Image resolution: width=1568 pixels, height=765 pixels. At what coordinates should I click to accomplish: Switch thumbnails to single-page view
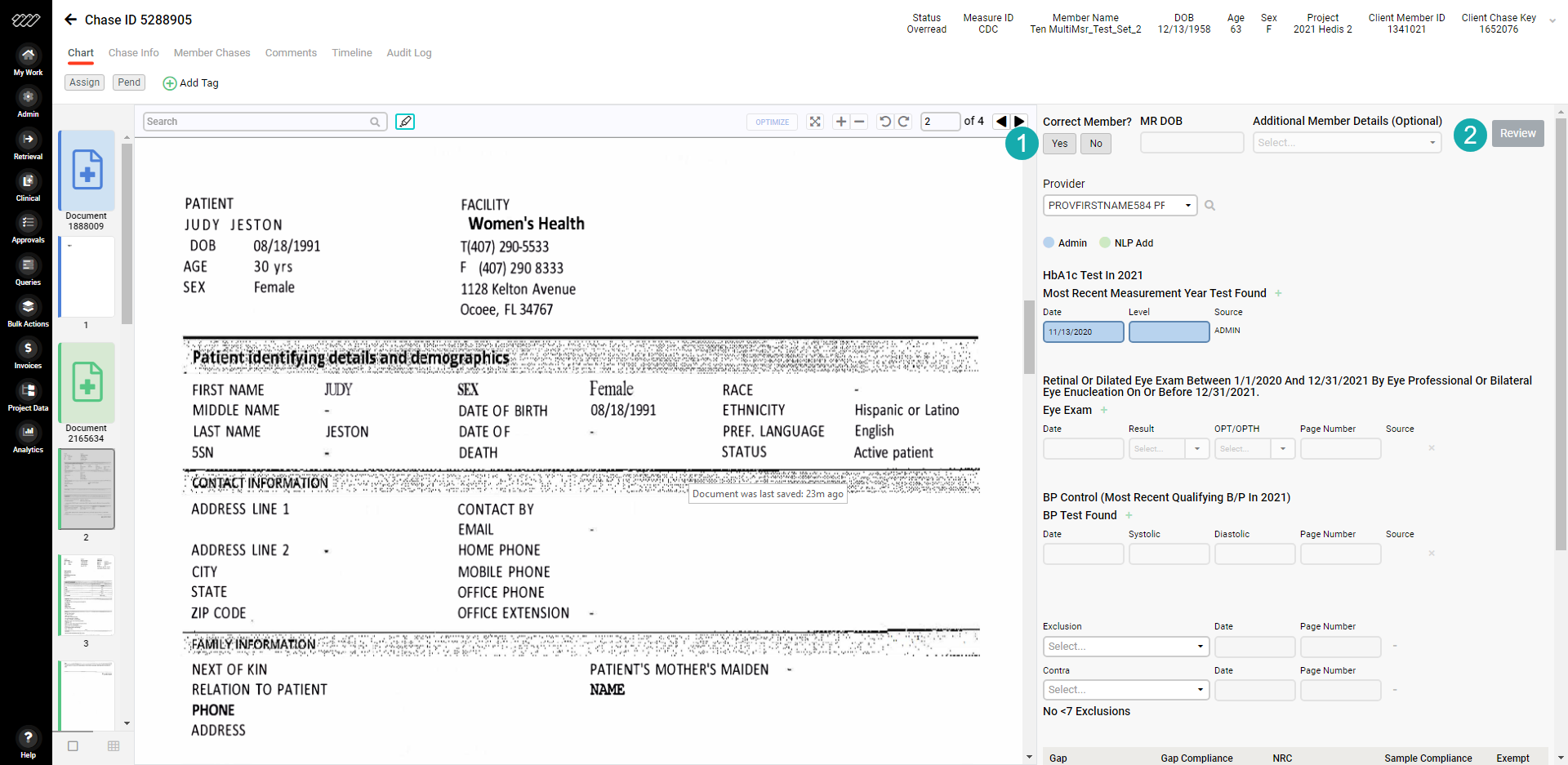coord(73,746)
